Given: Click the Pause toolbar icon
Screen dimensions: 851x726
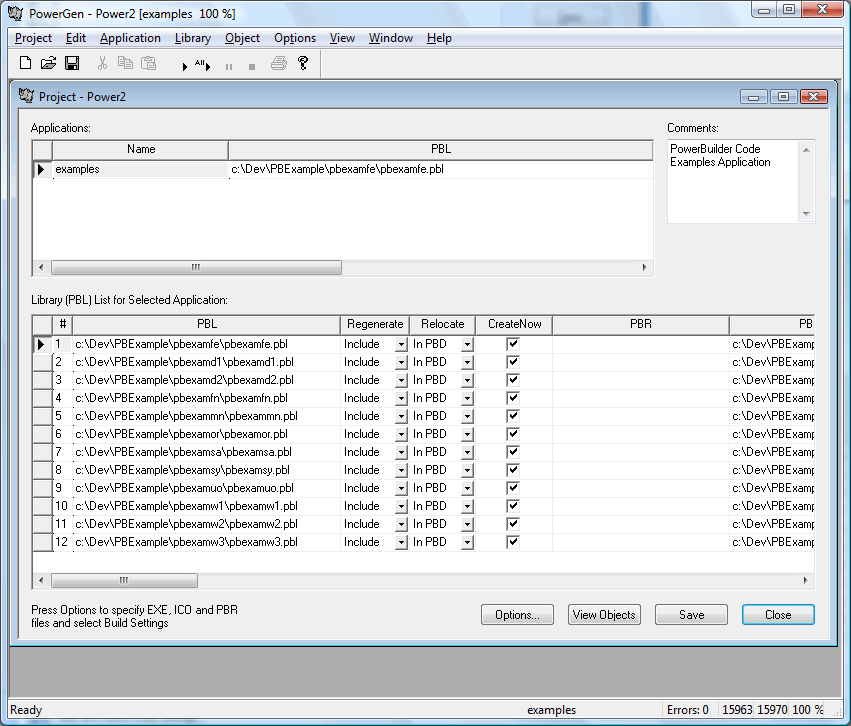Looking at the screenshot, I should [x=229, y=67].
